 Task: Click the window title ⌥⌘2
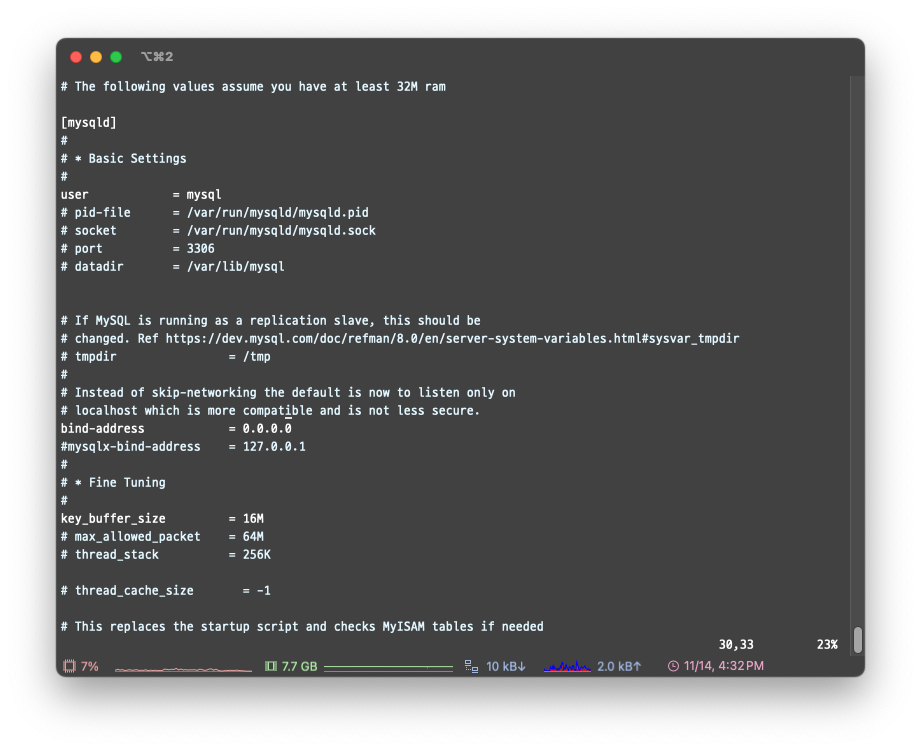pos(157,57)
